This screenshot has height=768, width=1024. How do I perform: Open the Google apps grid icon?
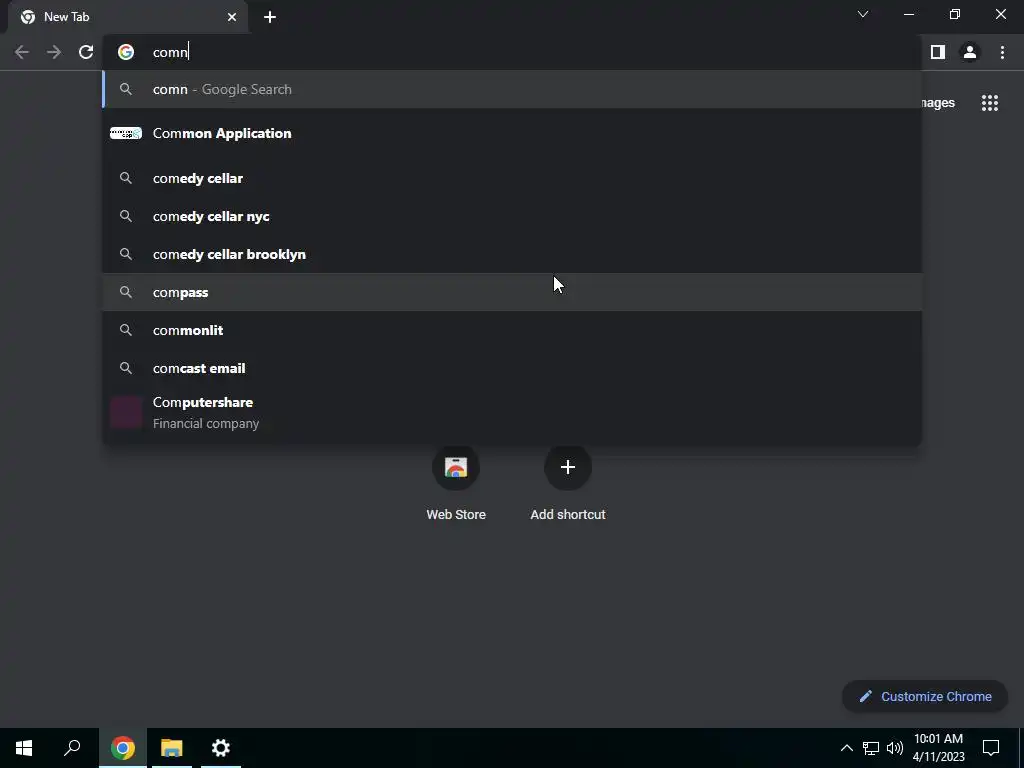coord(989,103)
